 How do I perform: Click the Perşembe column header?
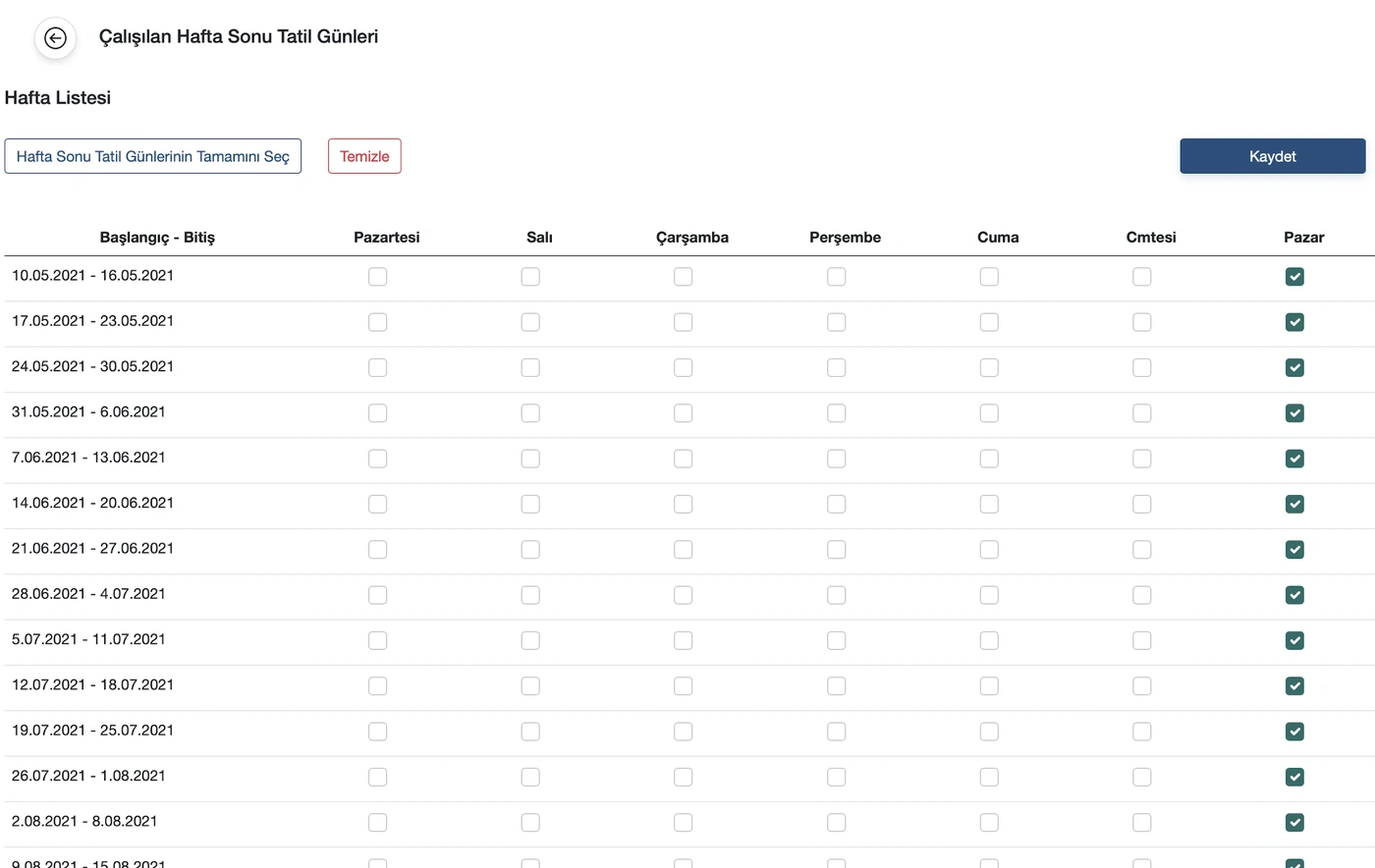pyautogui.click(x=846, y=238)
